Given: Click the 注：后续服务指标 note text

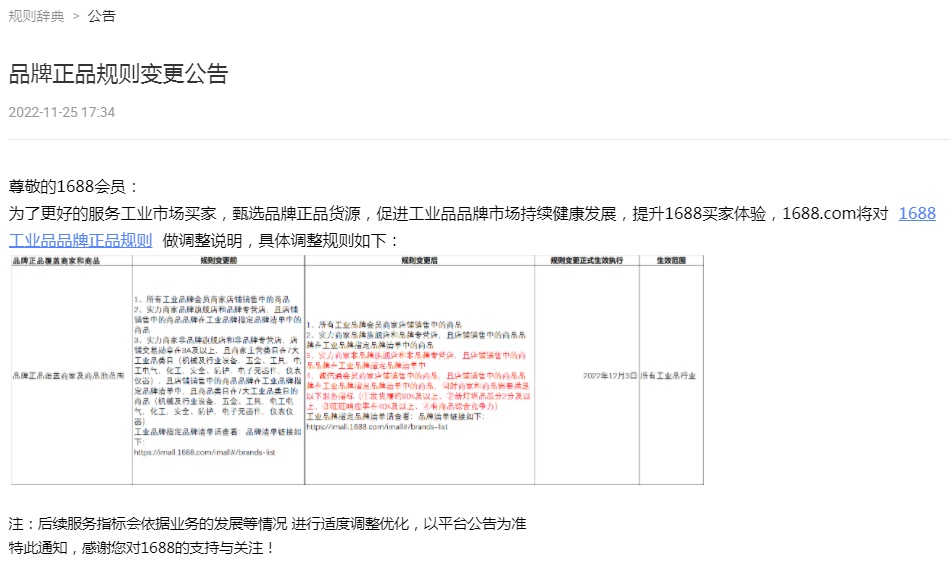Looking at the screenshot, I should pos(267,523).
